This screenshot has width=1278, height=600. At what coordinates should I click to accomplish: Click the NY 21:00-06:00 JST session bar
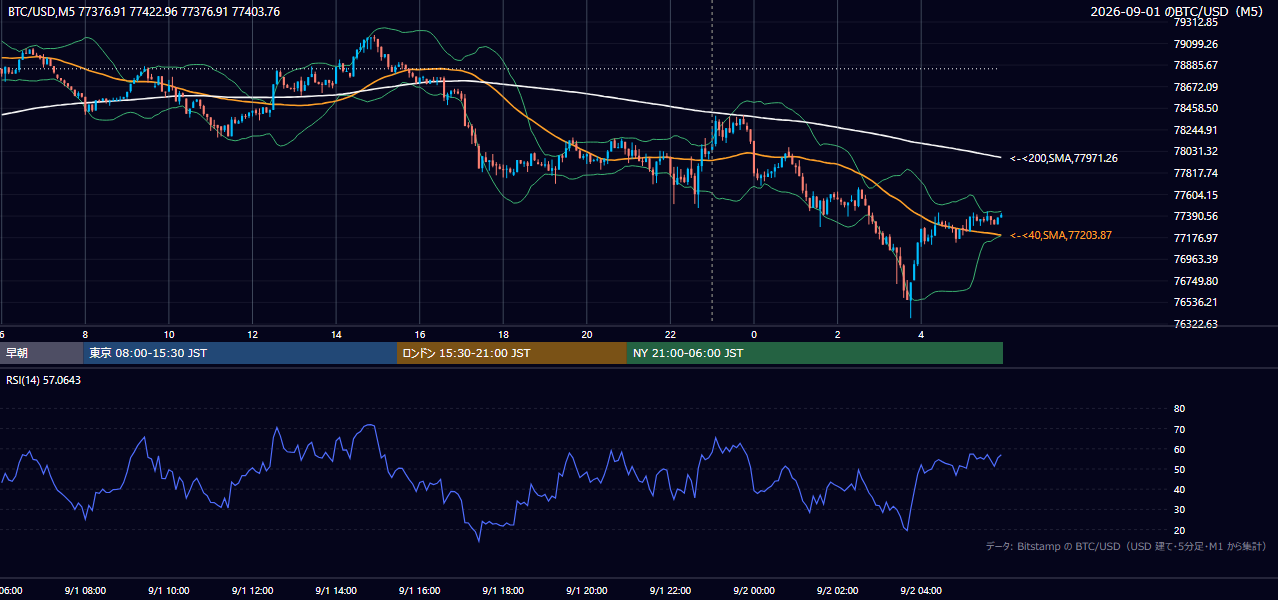point(815,353)
